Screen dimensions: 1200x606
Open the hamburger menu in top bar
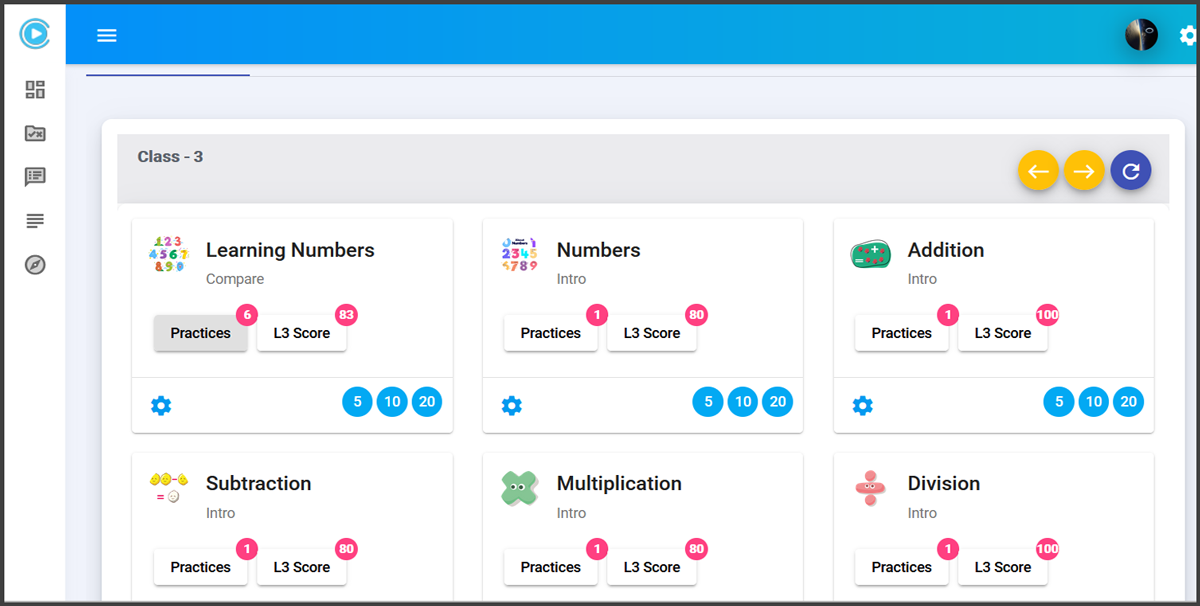pyautogui.click(x=107, y=36)
